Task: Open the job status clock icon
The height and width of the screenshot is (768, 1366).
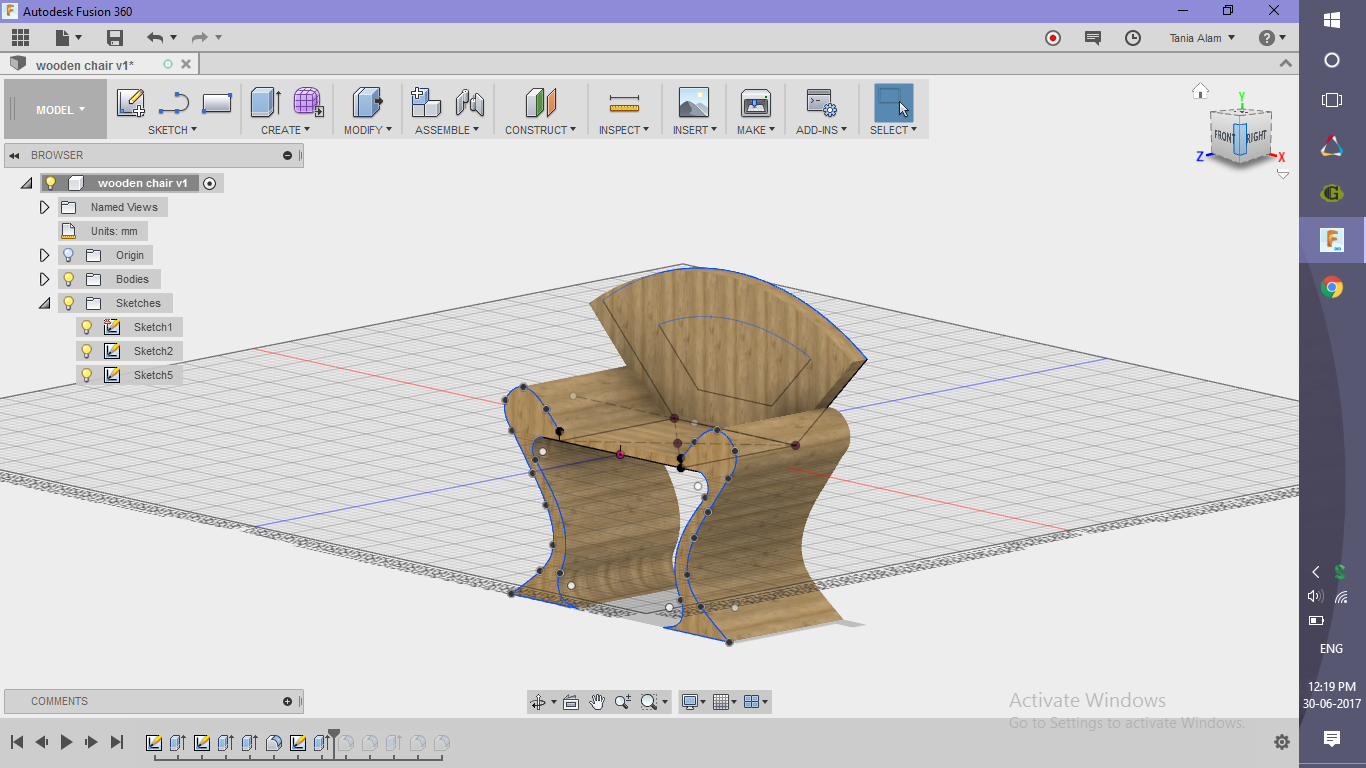Action: (1133, 38)
